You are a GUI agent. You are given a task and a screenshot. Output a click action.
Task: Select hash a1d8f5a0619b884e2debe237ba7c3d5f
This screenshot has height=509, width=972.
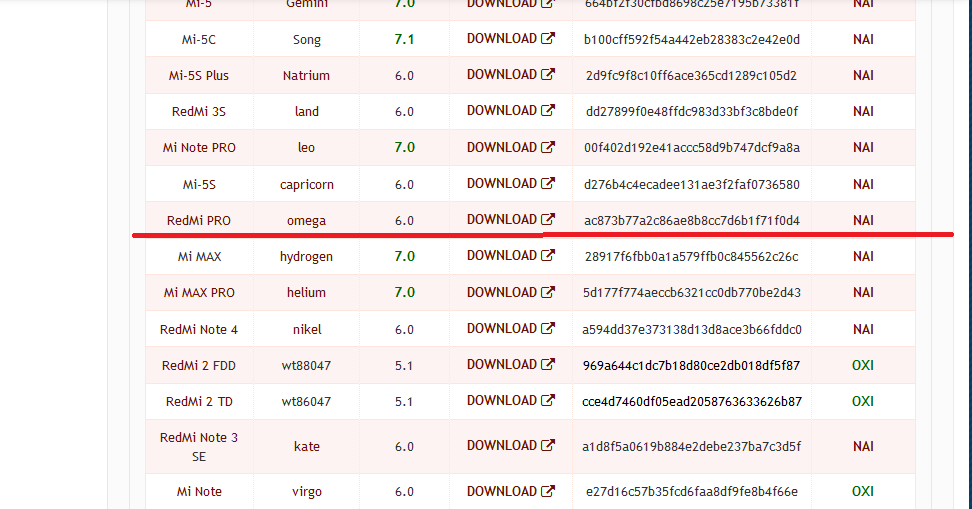[692, 446]
